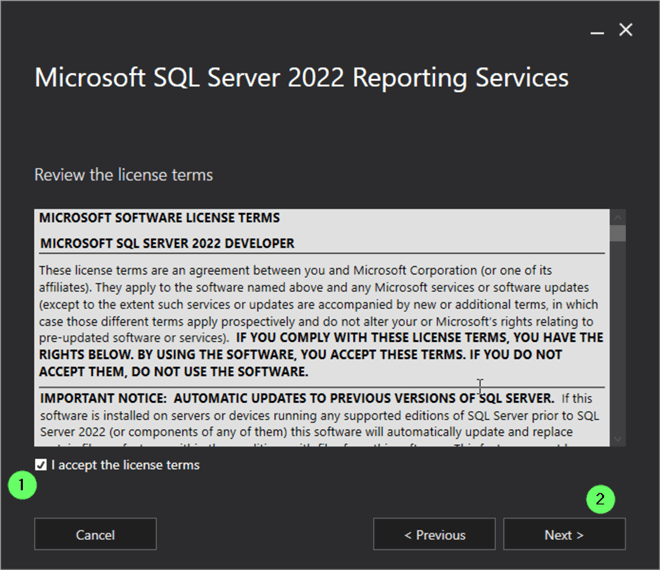Click the green step 2 badge
660x570 pixels.
click(601, 499)
